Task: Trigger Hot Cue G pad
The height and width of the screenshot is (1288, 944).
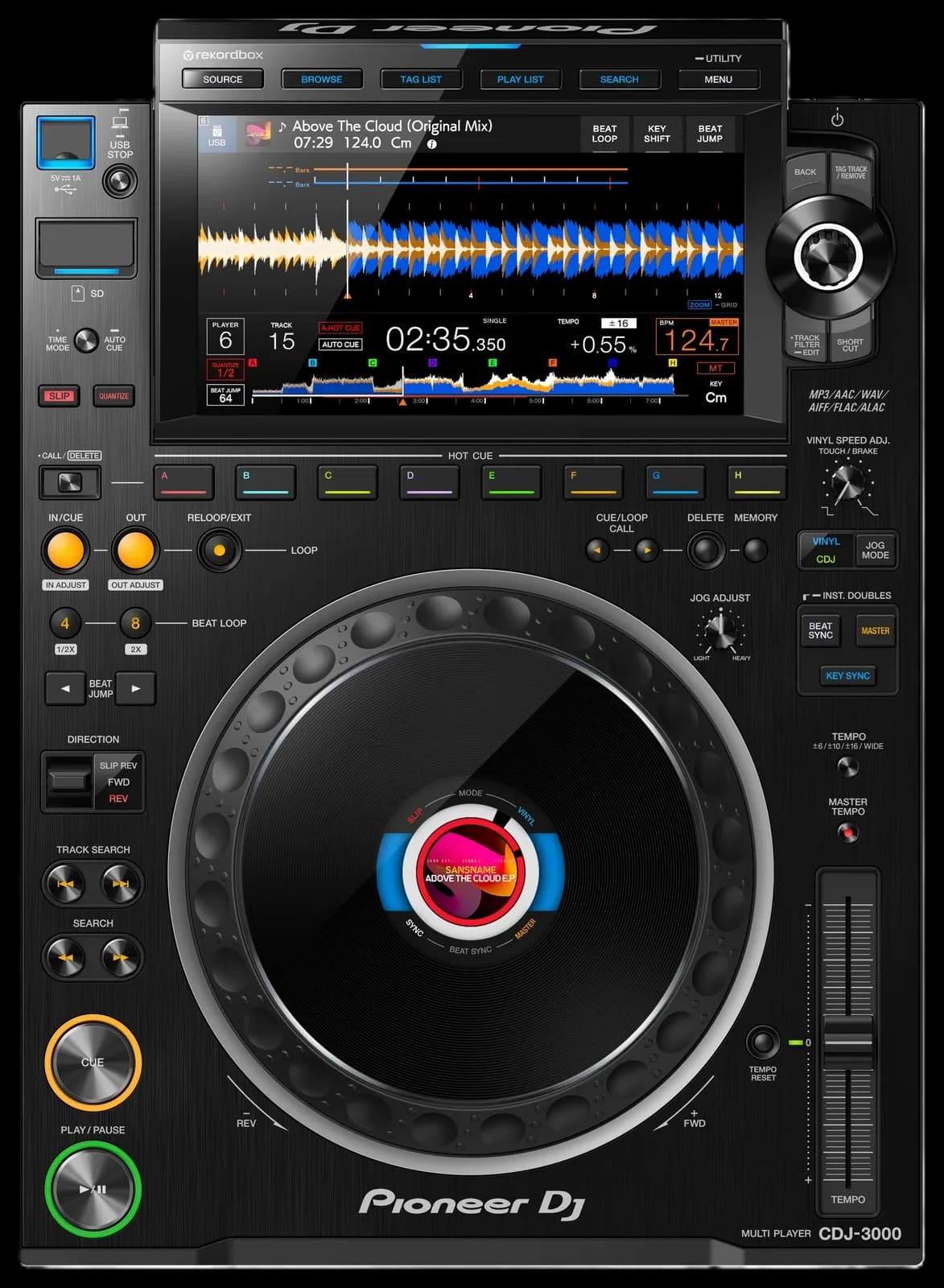Action: tap(675, 482)
